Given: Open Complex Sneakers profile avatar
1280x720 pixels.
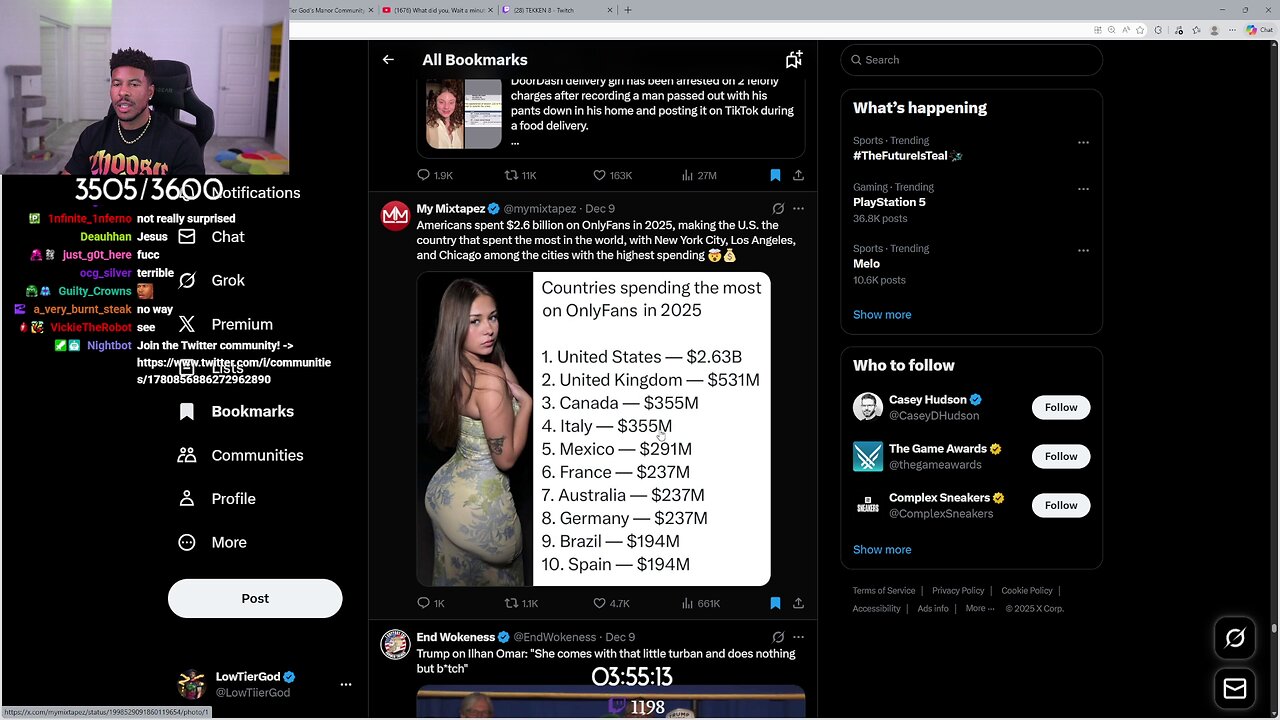Looking at the screenshot, I should pyautogui.click(x=868, y=505).
